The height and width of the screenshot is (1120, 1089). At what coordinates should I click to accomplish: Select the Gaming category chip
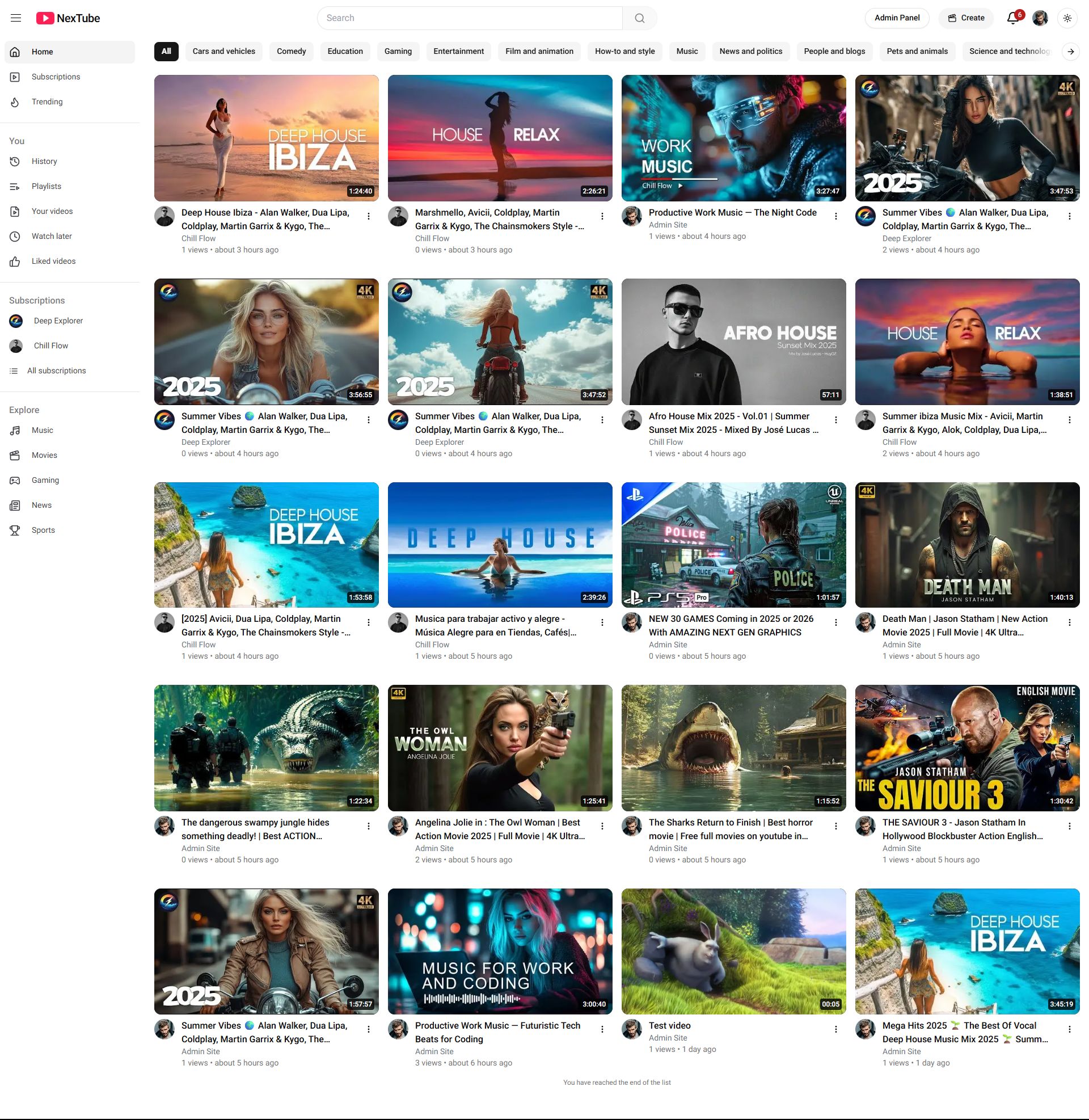[398, 51]
